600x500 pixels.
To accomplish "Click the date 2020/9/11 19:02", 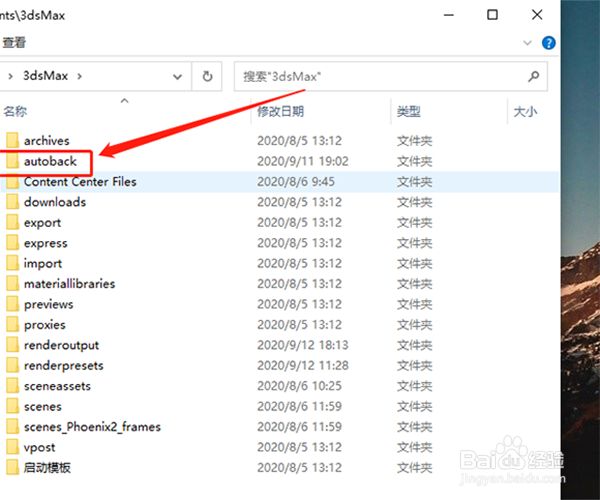I will click(303, 161).
